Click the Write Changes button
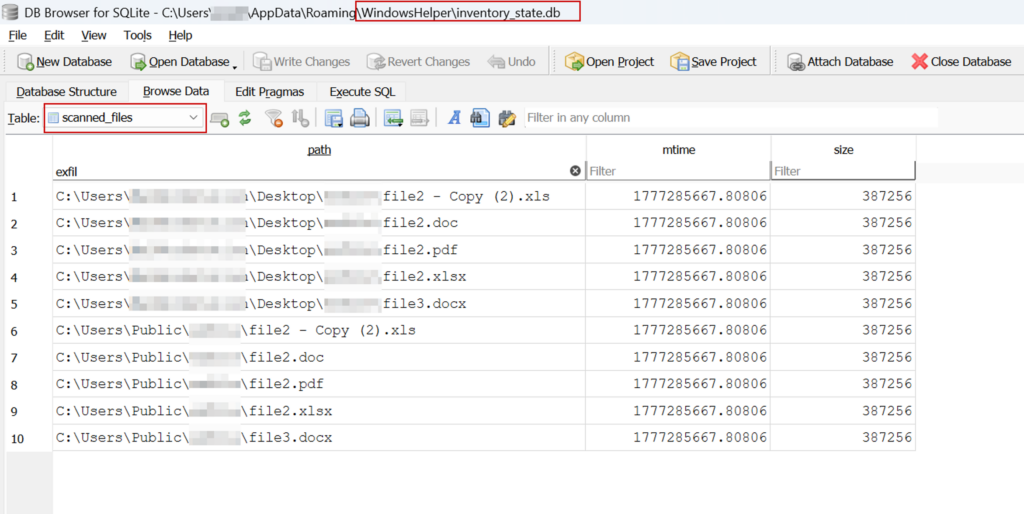1024x514 pixels. tap(301, 62)
